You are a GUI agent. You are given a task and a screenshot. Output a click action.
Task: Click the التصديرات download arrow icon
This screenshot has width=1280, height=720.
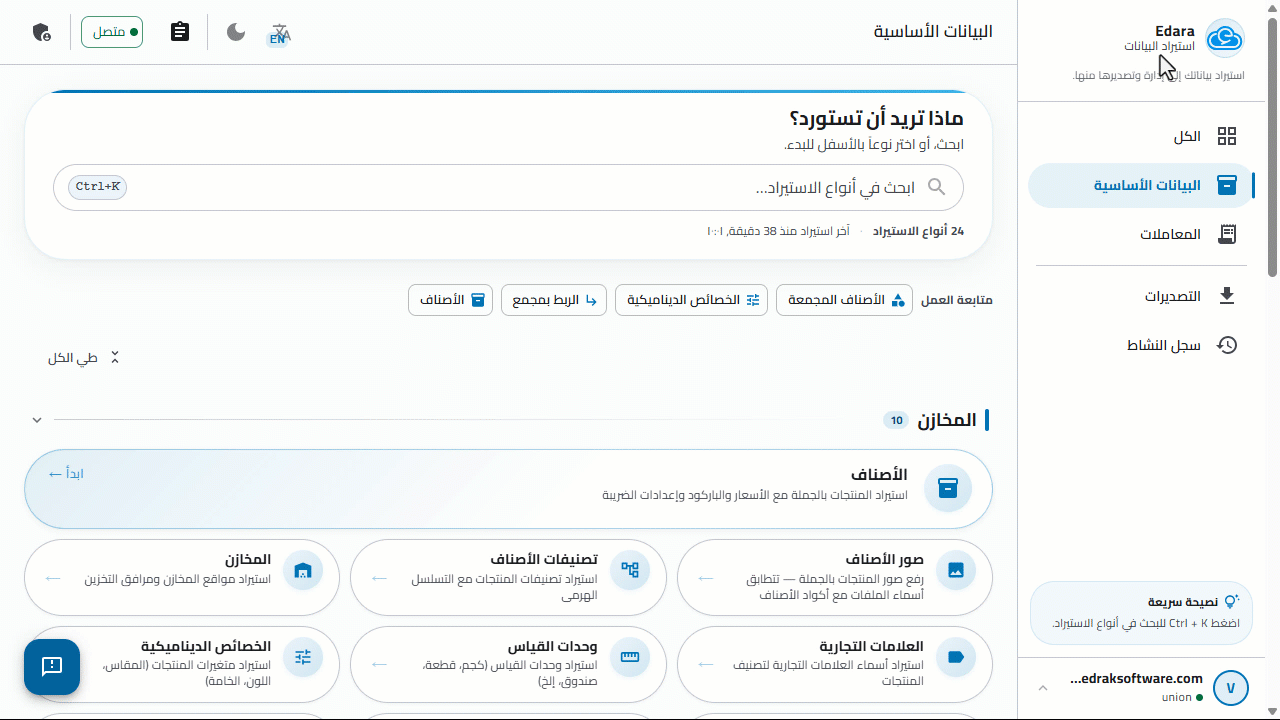[1227, 297]
